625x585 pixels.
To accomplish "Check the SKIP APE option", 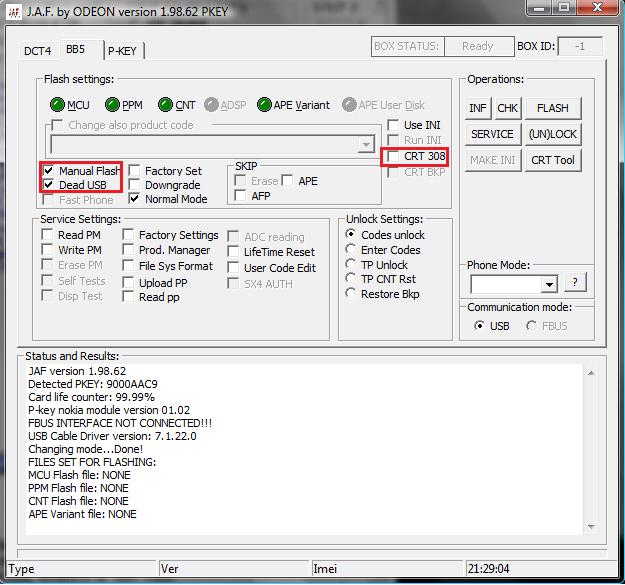I will [x=287, y=181].
